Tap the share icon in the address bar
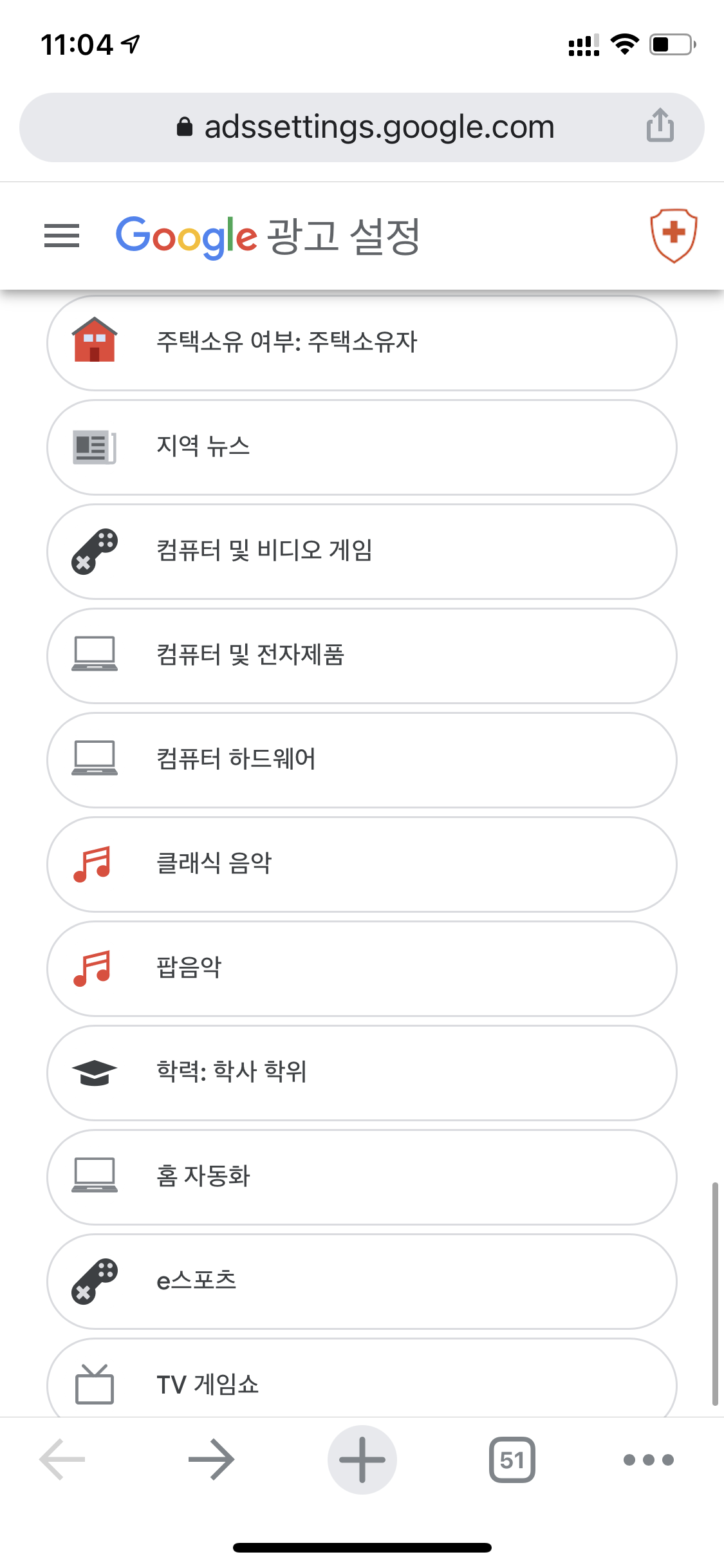The width and height of the screenshot is (724, 1568). tap(660, 126)
